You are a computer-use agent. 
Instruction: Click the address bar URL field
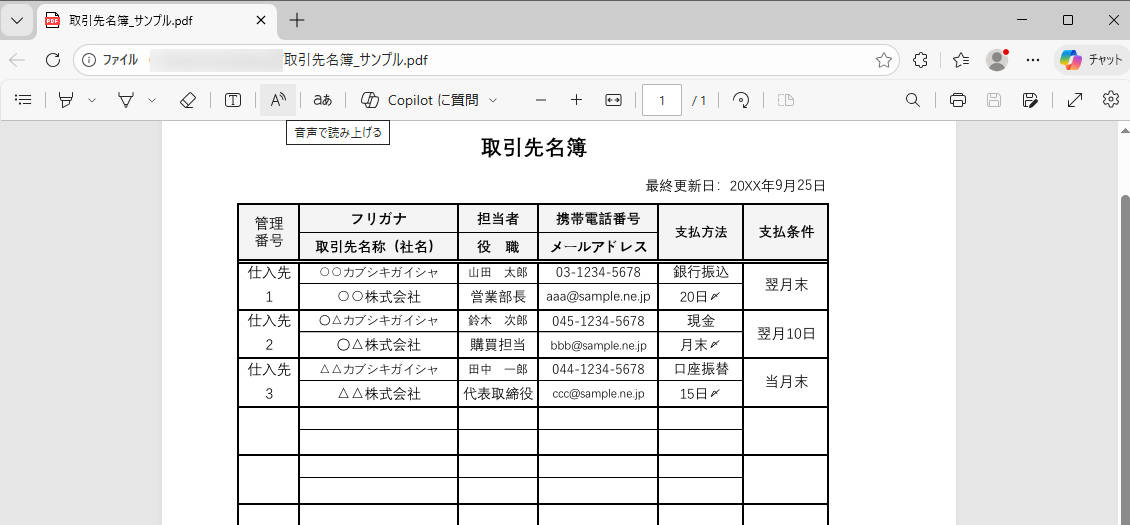(x=487, y=60)
